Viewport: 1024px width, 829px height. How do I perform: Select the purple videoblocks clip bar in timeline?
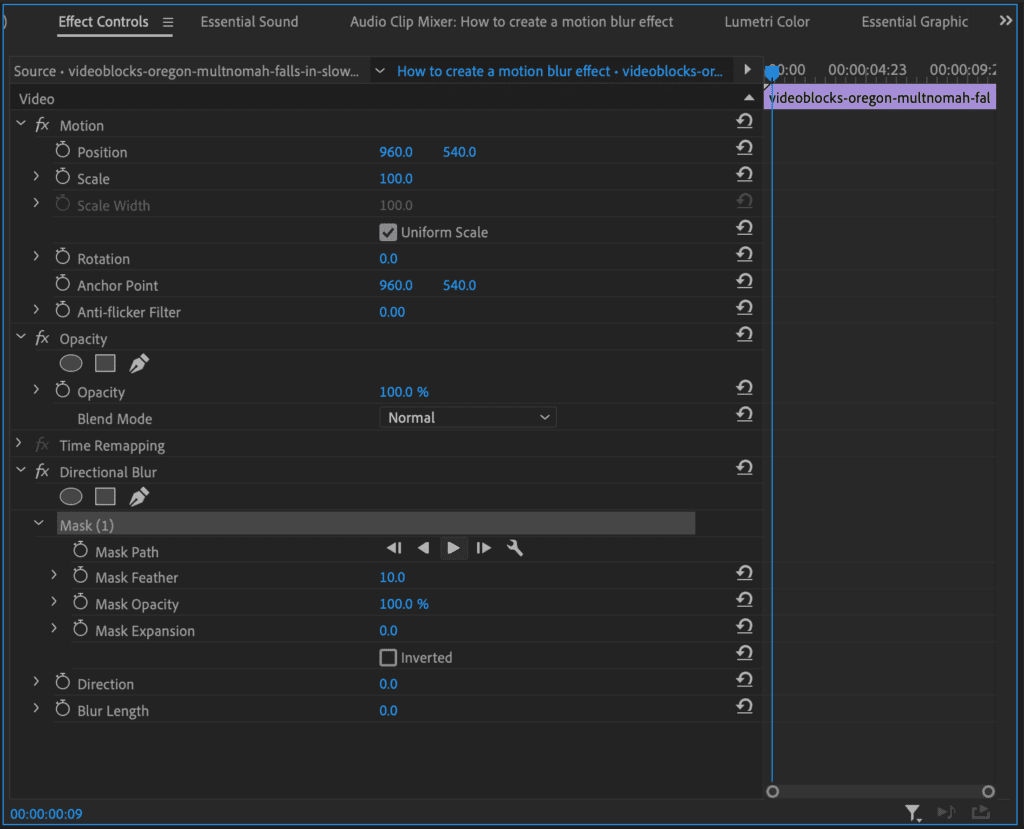click(880, 98)
